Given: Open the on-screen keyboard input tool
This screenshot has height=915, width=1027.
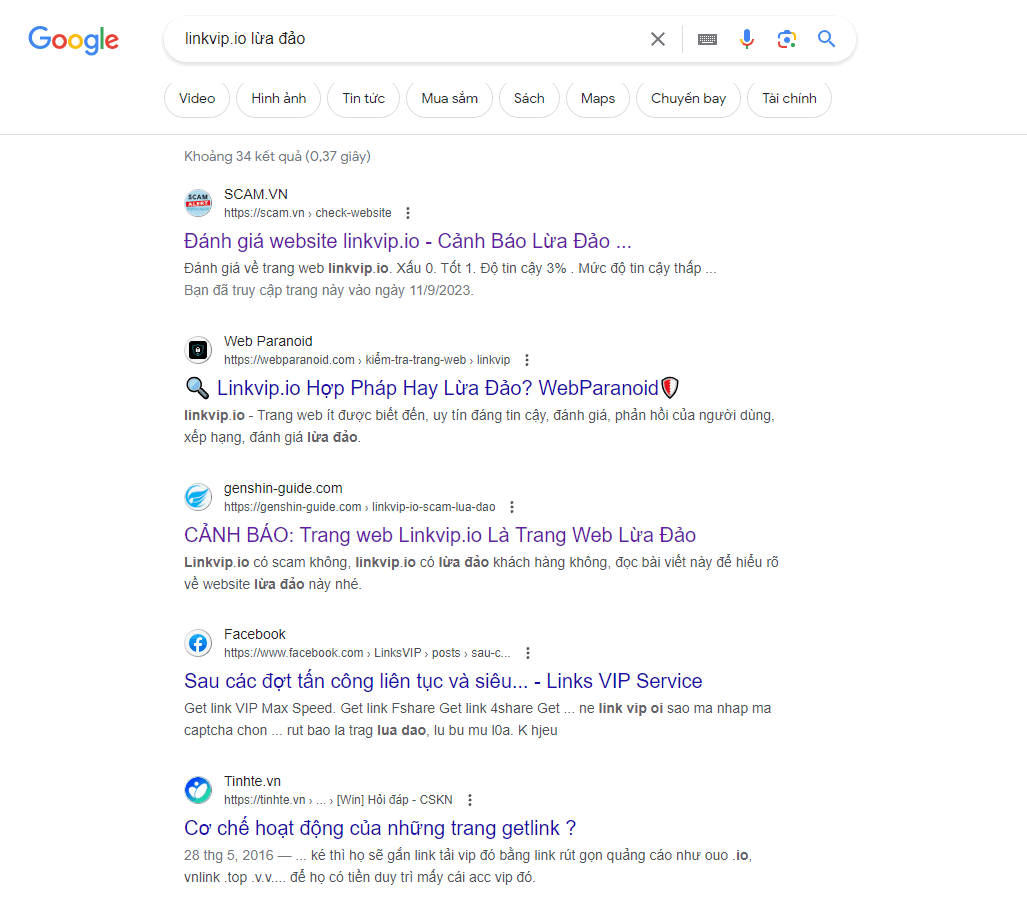Looking at the screenshot, I should tap(707, 39).
